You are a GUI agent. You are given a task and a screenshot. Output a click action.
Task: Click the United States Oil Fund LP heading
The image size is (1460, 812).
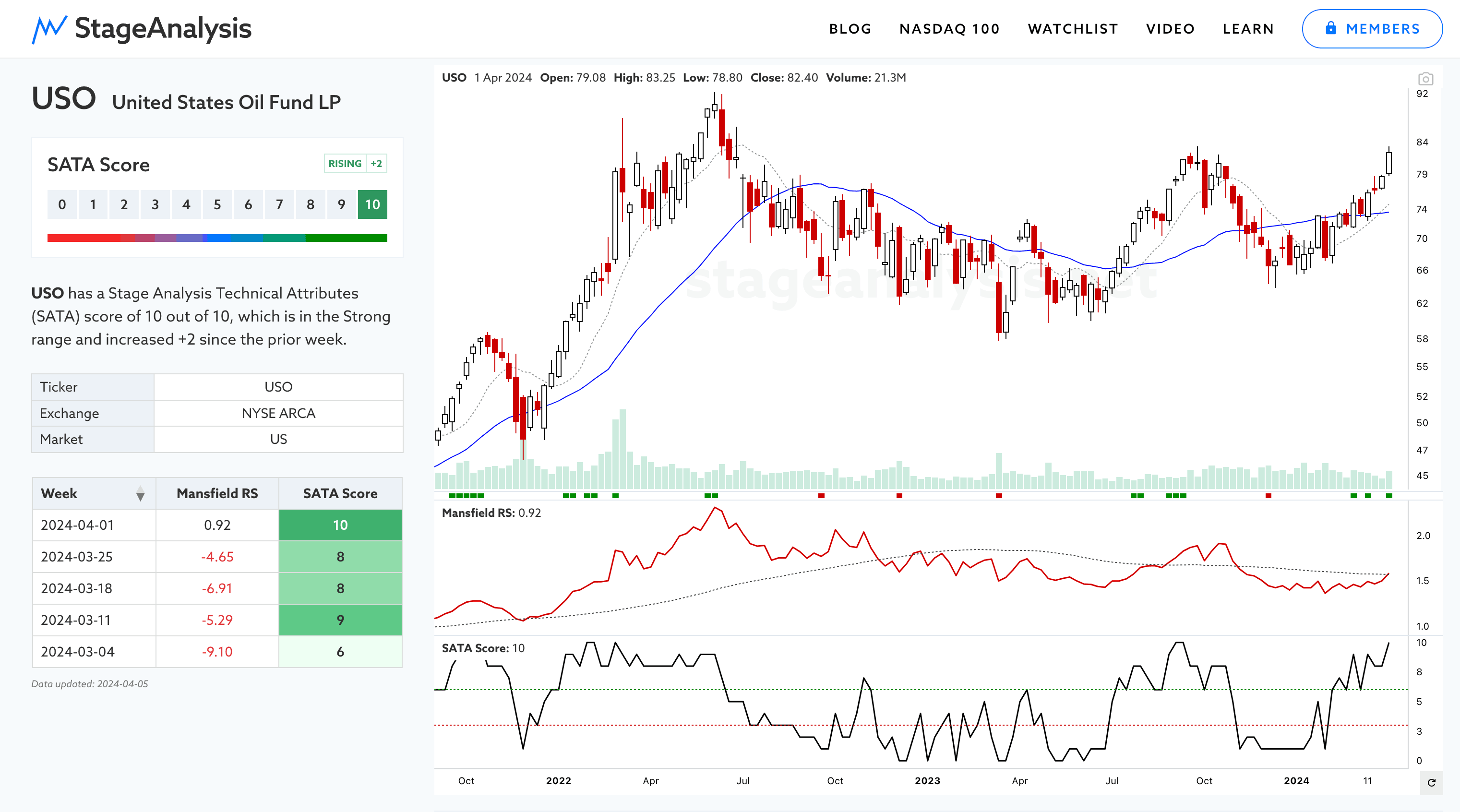pyautogui.click(x=226, y=103)
